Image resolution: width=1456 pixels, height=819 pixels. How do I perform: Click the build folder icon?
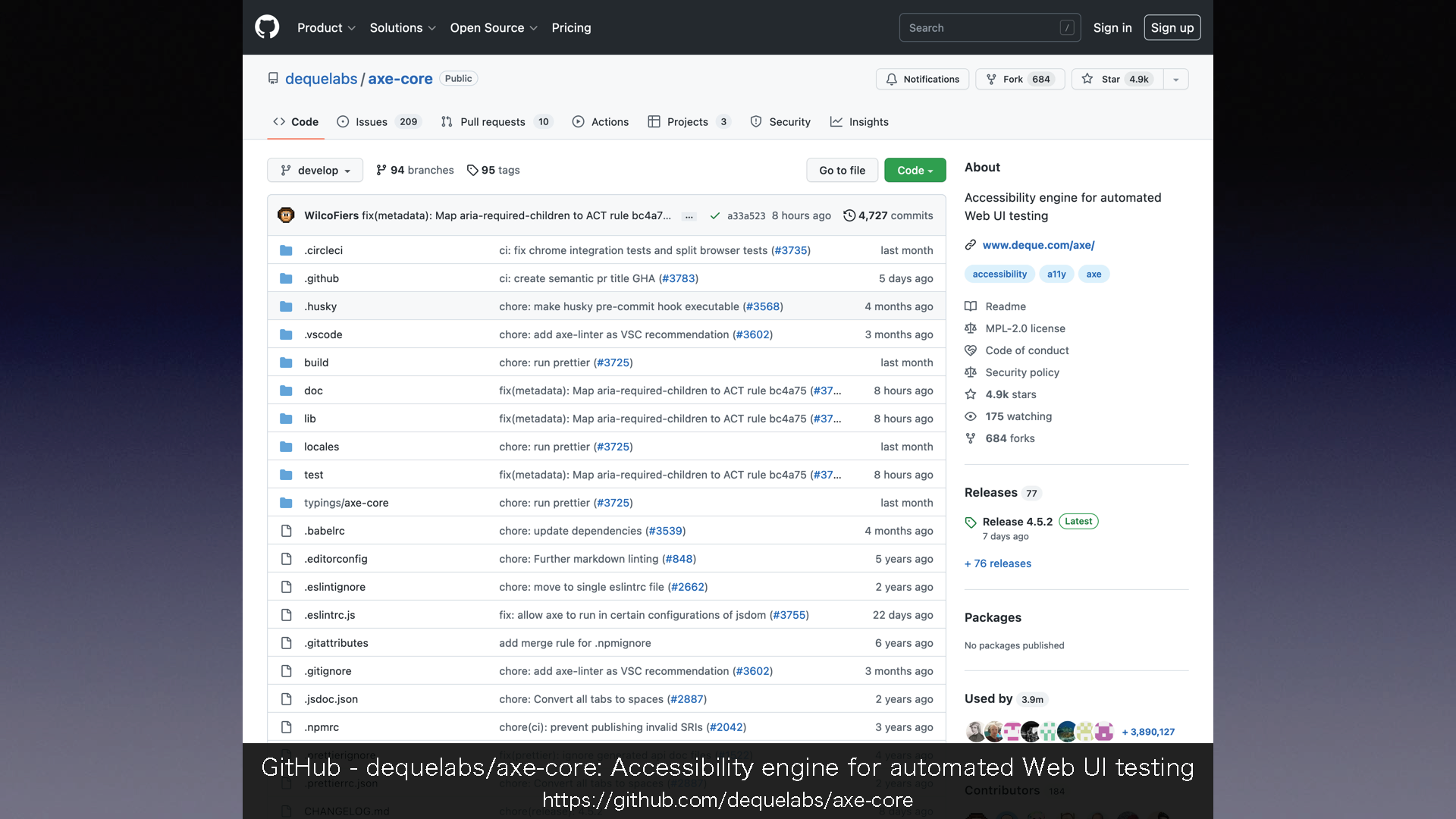coord(286,362)
